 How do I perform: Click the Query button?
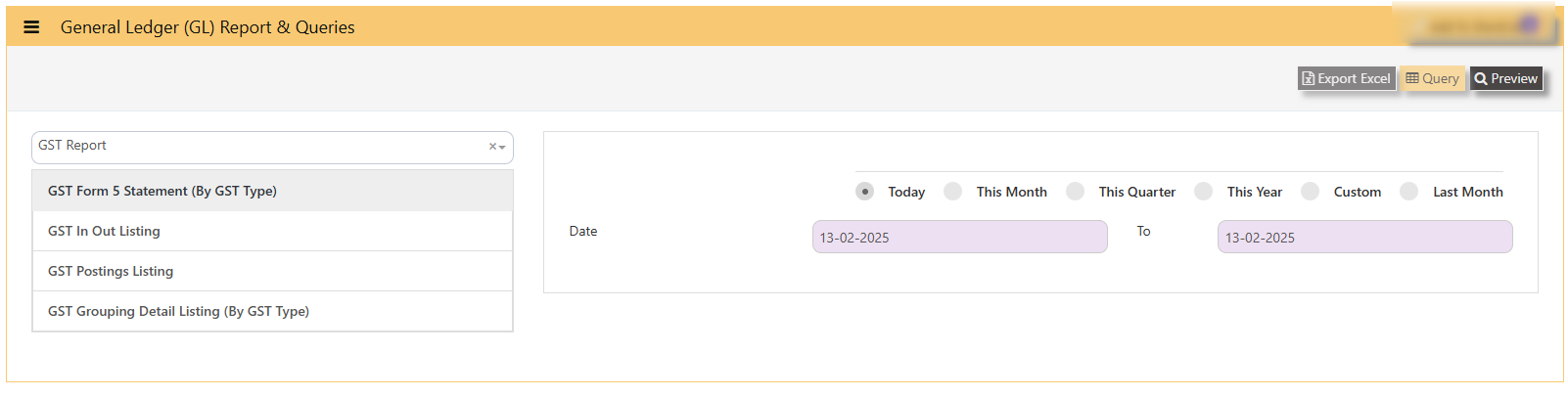[x=1432, y=78]
